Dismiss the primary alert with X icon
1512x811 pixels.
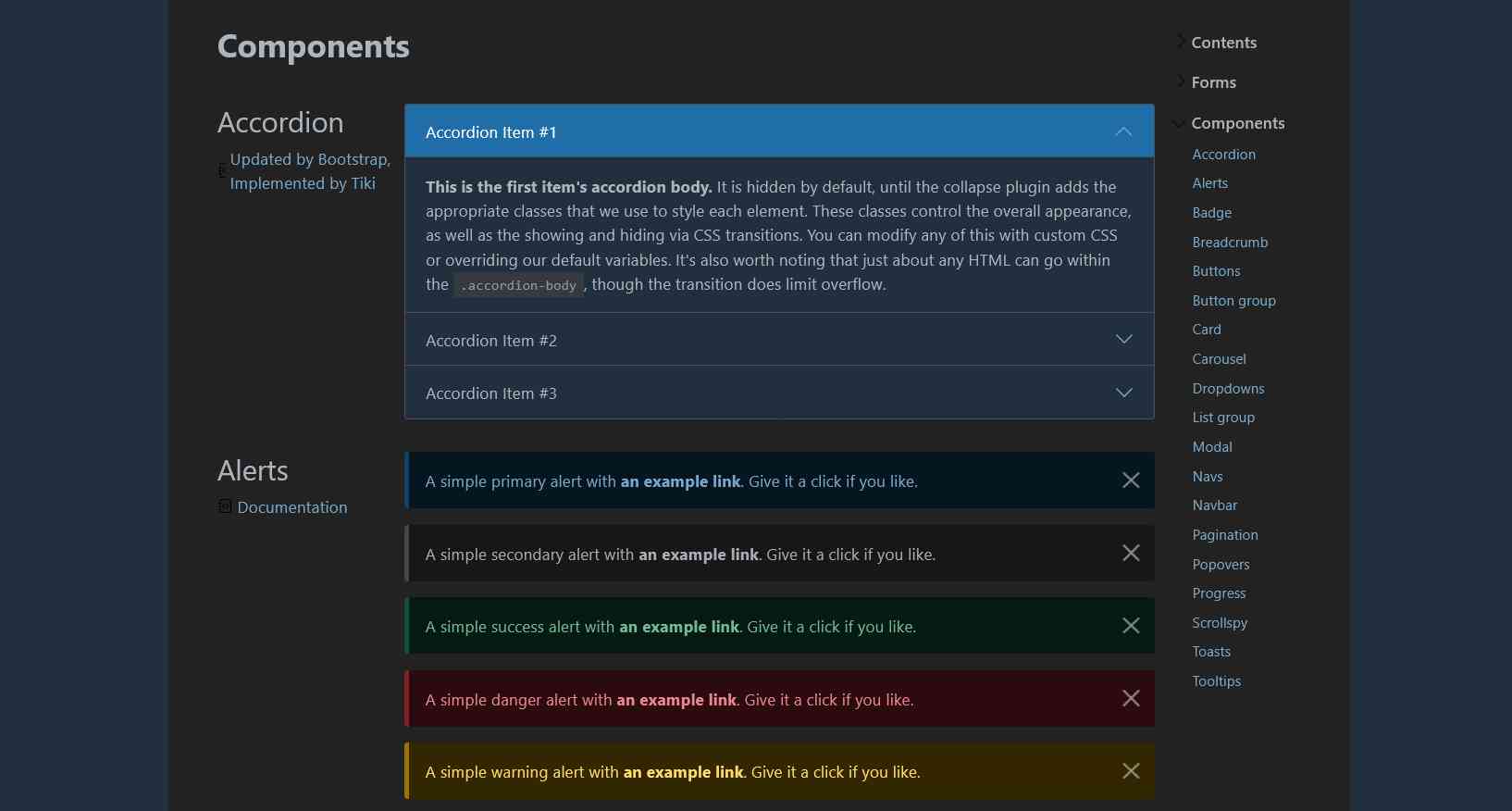(x=1130, y=480)
